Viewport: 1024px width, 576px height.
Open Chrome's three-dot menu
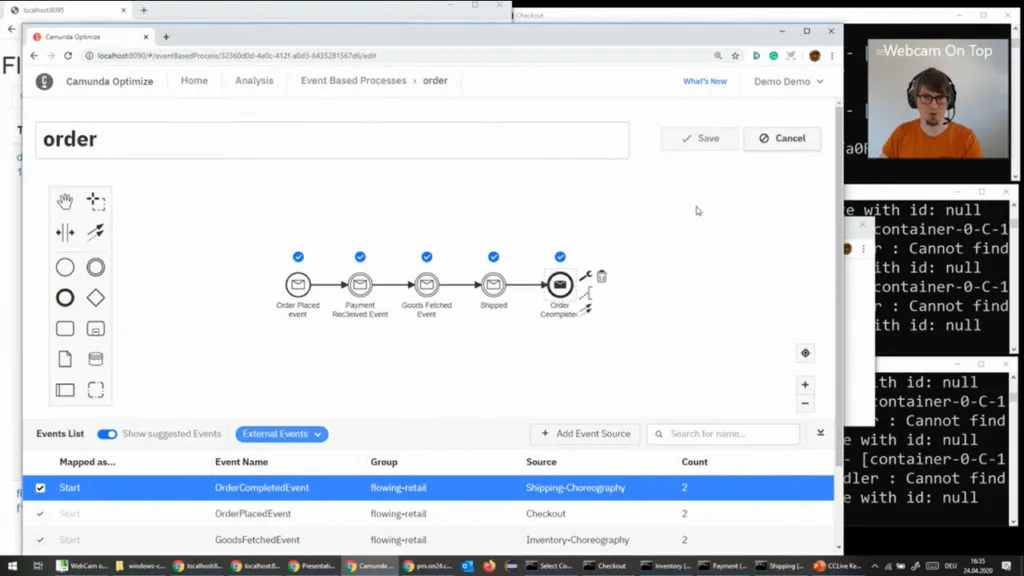point(832,56)
